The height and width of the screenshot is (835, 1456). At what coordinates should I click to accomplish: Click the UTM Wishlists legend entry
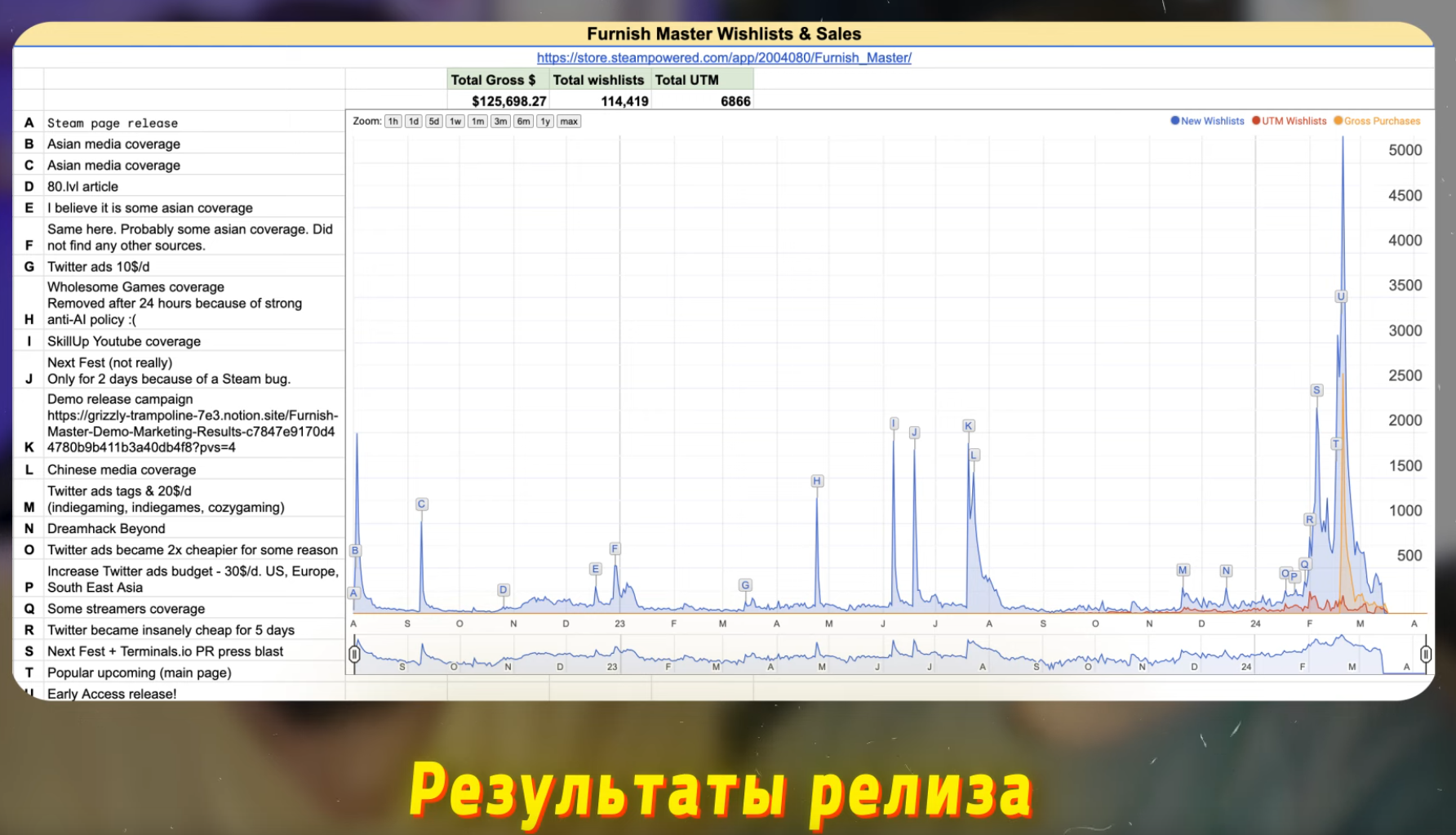click(x=1290, y=121)
